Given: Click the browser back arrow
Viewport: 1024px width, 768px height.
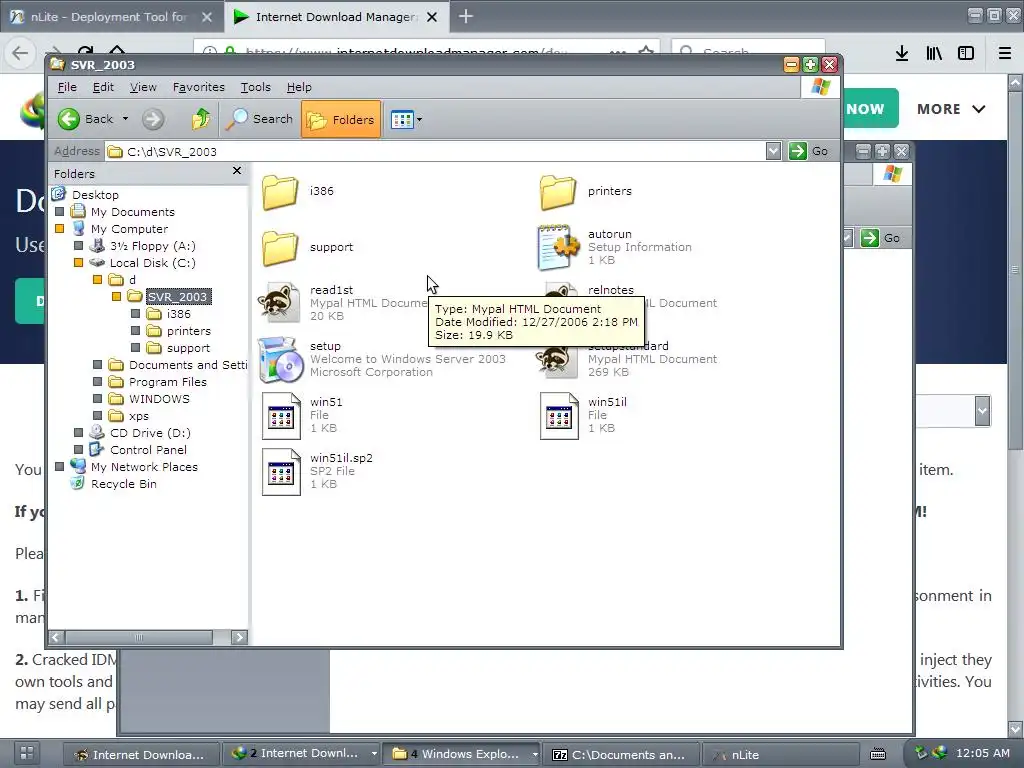Looking at the screenshot, I should (x=20, y=54).
